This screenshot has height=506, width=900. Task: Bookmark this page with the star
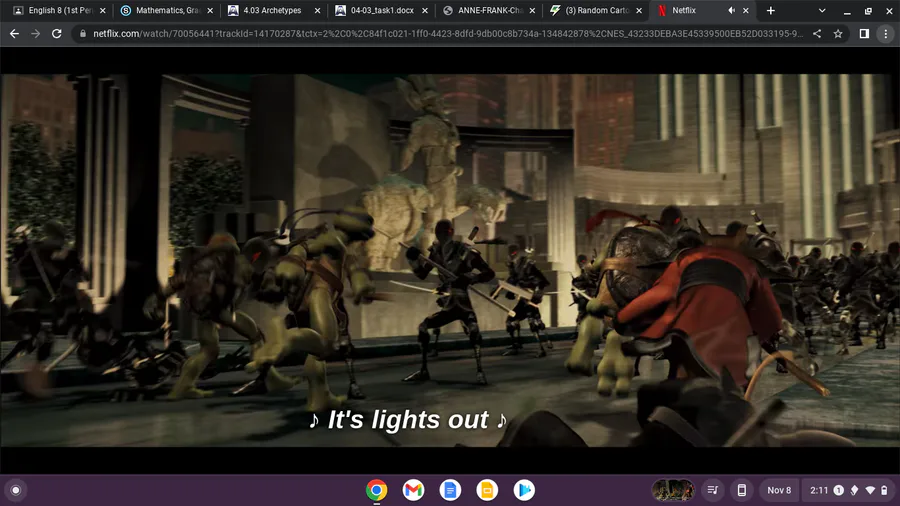(x=838, y=34)
